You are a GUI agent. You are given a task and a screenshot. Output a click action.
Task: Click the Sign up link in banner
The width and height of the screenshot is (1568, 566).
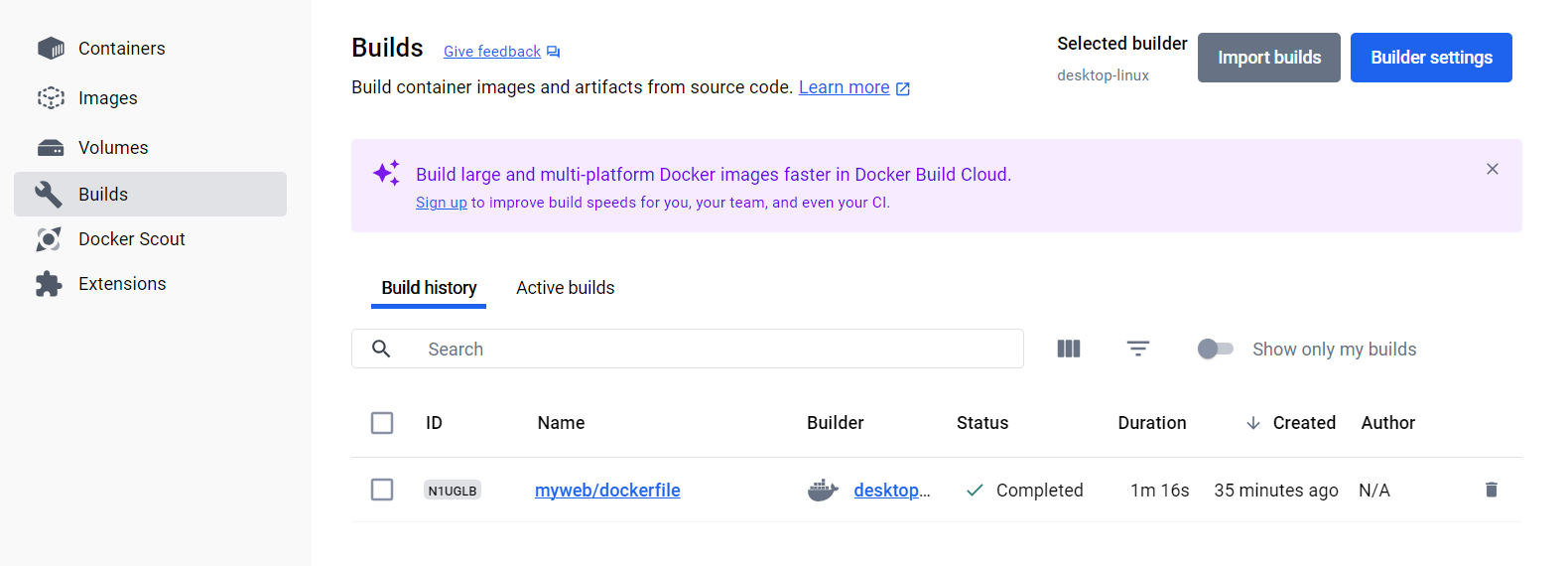coord(441,203)
